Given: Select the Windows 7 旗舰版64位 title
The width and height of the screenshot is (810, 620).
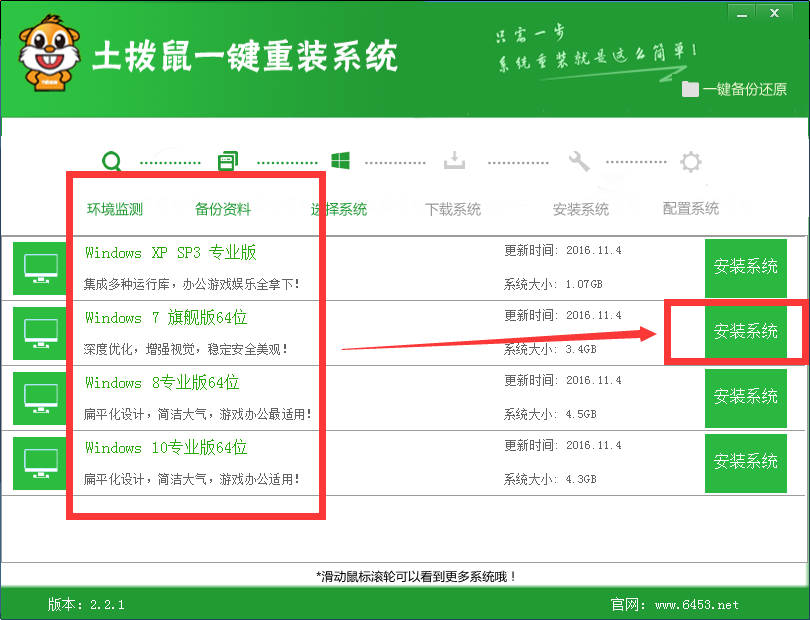Looking at the screenshot, I should [166, 318].
